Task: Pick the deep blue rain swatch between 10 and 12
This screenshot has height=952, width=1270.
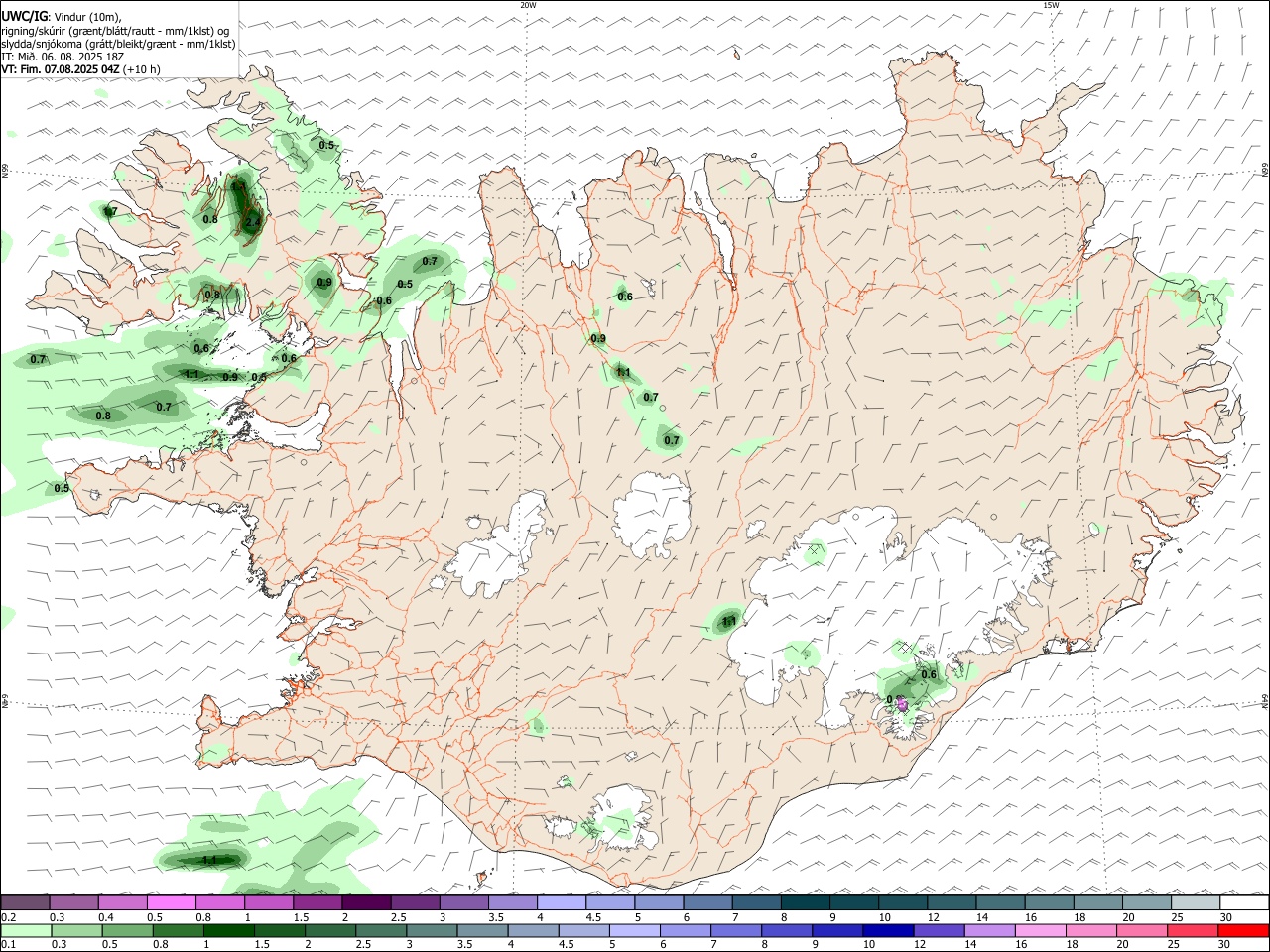Action: [887, 930]
